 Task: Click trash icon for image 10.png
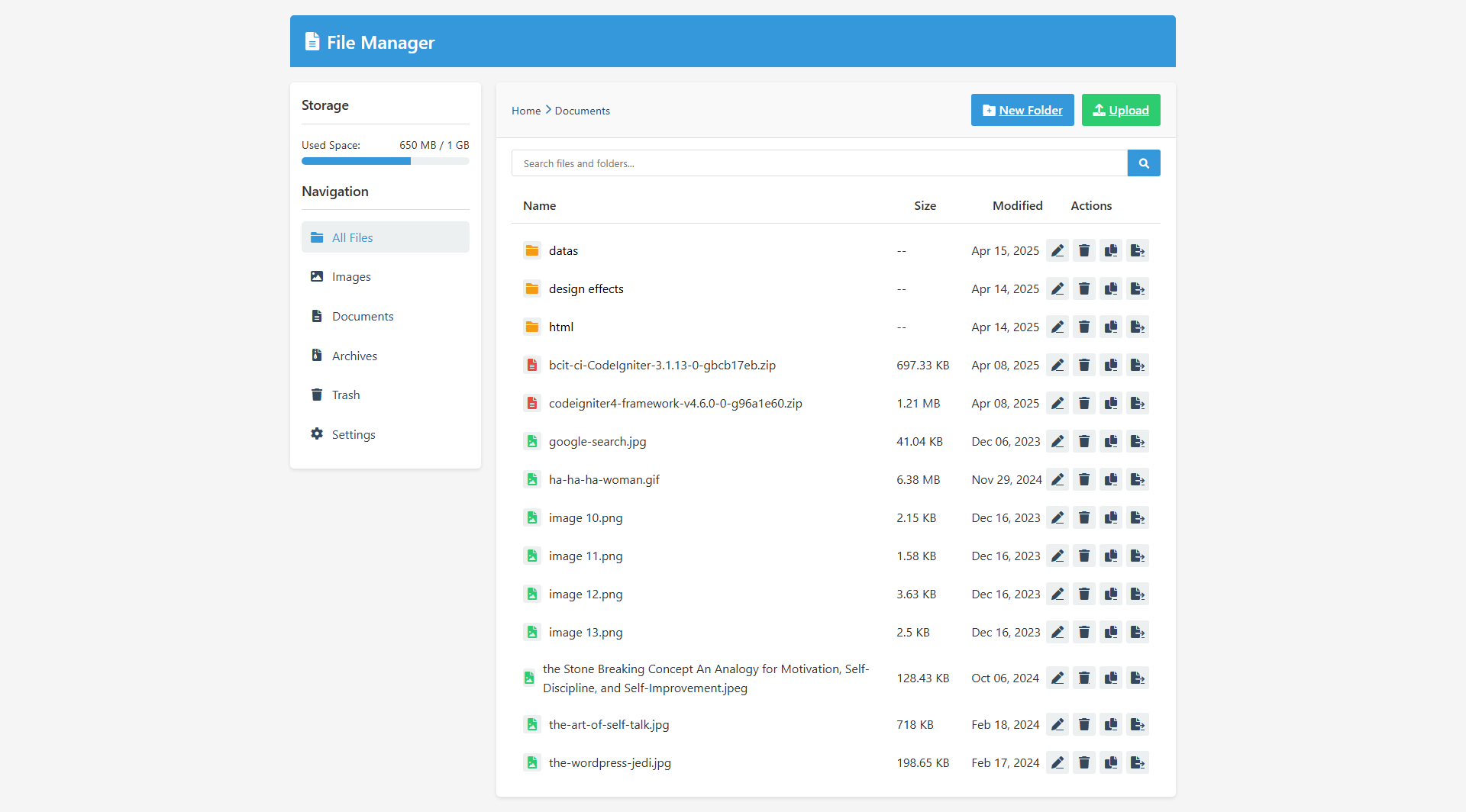click(x=1083, y=517)
